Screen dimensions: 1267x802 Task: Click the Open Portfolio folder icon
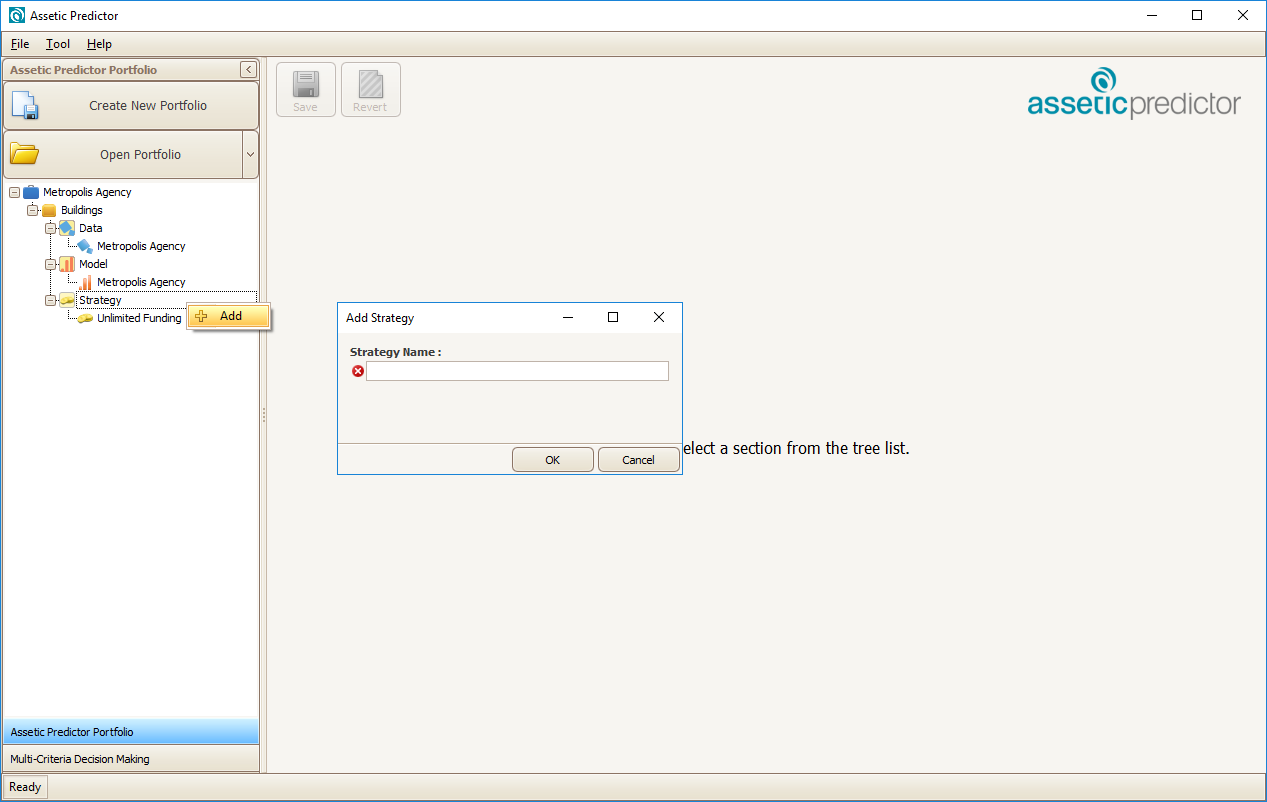24,154
